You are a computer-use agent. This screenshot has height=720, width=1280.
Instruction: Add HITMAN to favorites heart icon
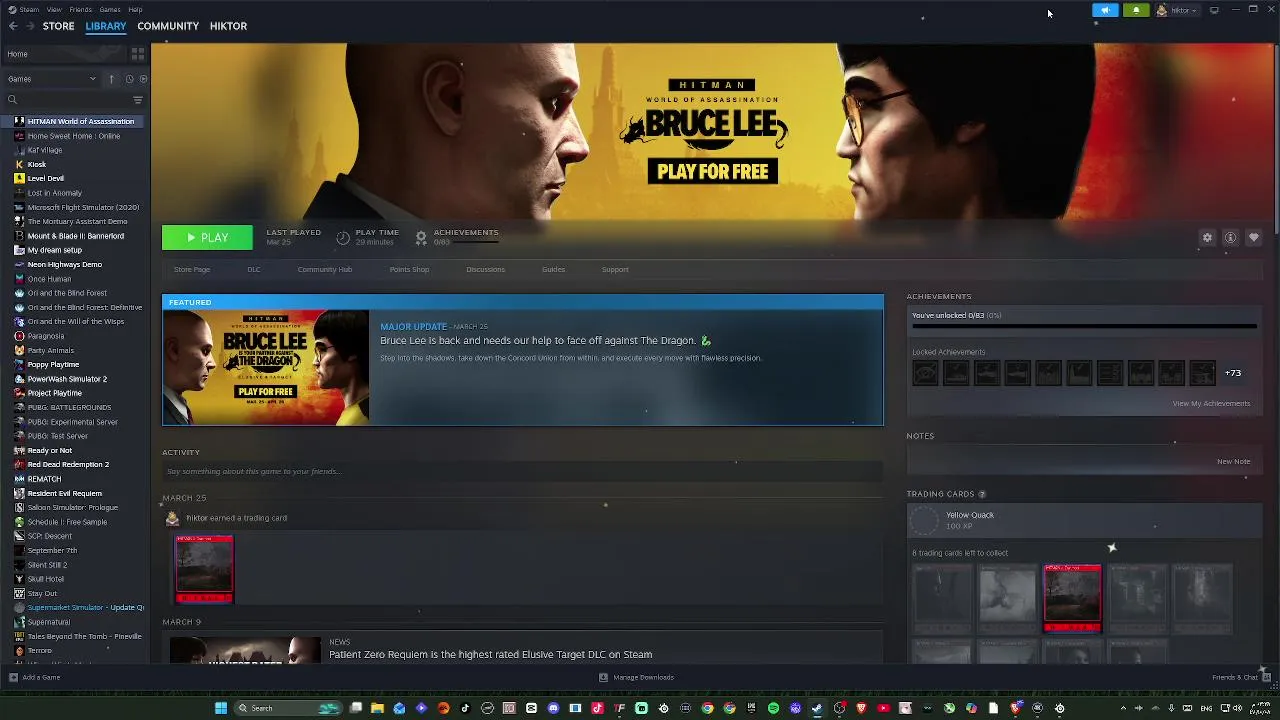1253,238
